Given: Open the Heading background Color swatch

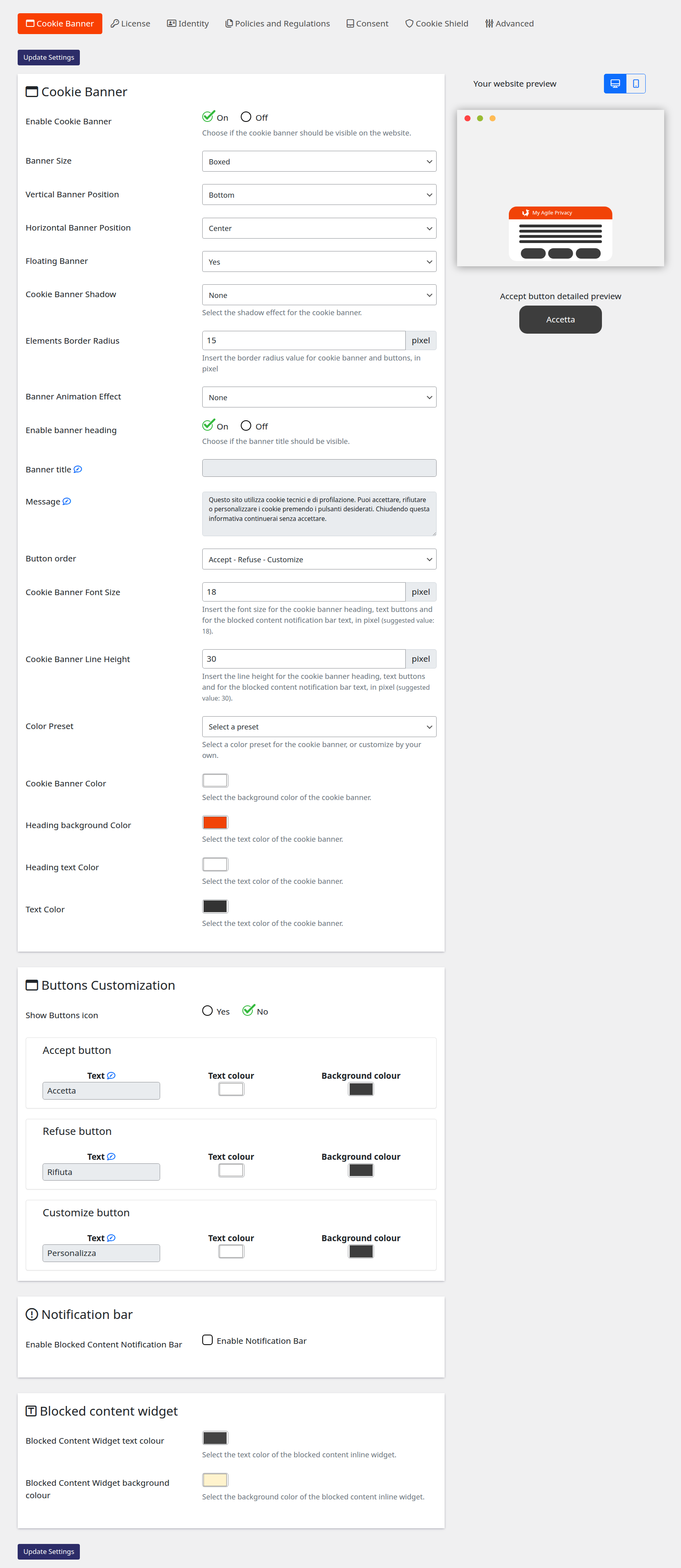Looking at the screenshot, I should click(214, 822).
